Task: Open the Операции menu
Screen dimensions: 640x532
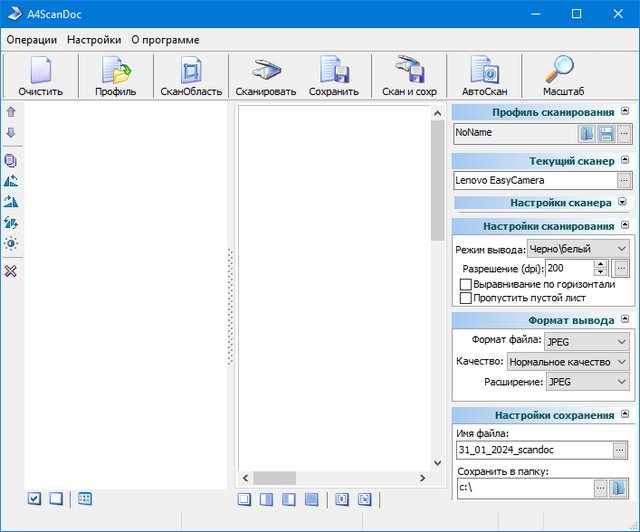Action: tap(32, 40)
